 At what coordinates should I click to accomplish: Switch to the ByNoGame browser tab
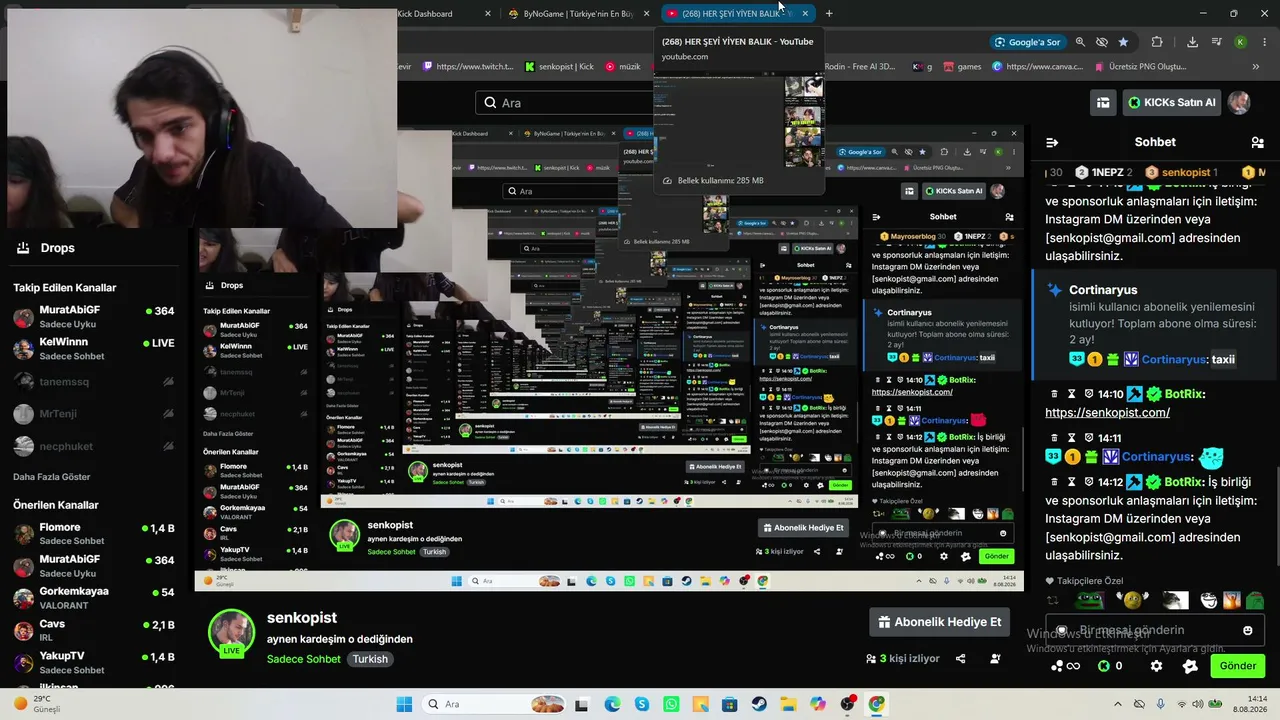(573, 13)
